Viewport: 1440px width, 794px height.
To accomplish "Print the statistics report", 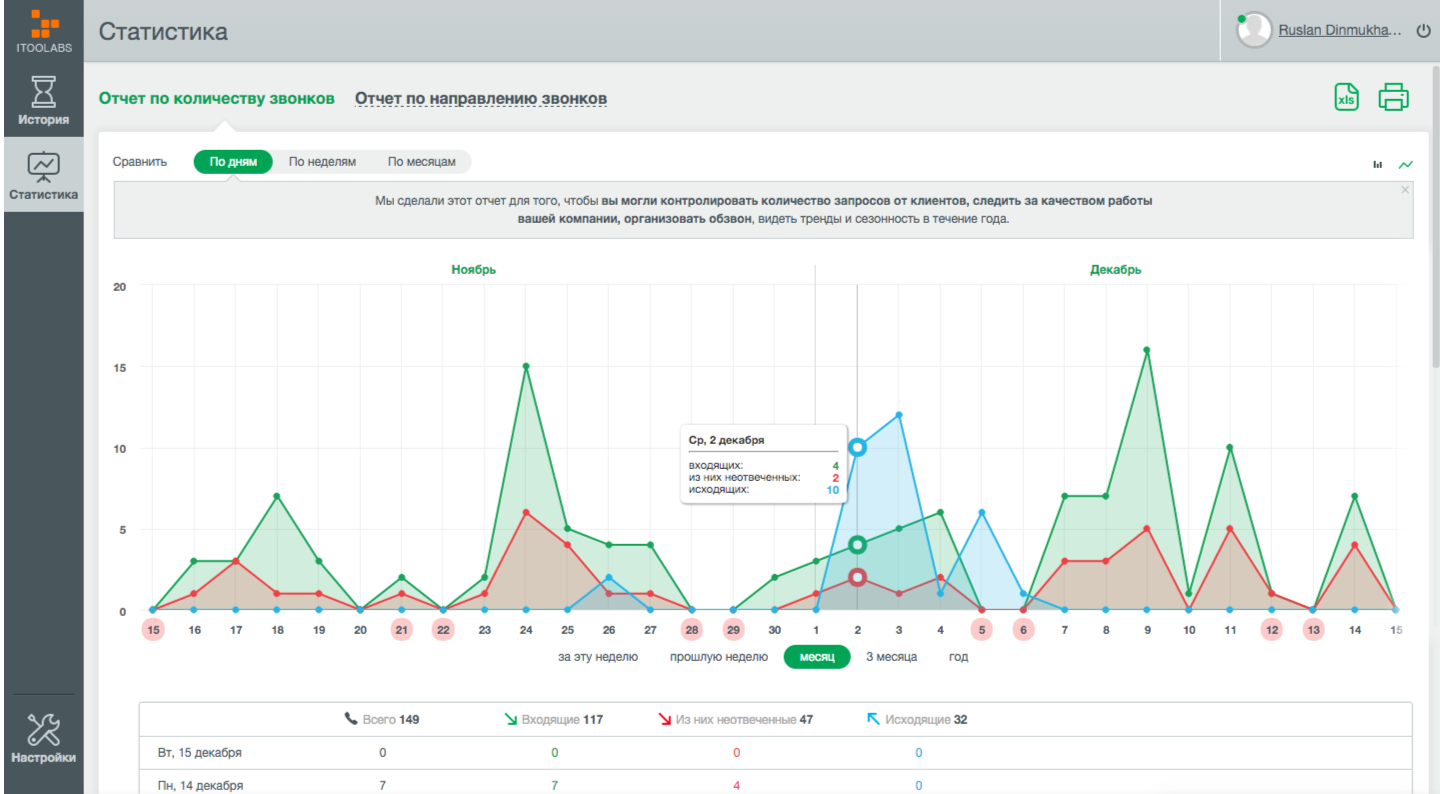I will point(1393,97).
